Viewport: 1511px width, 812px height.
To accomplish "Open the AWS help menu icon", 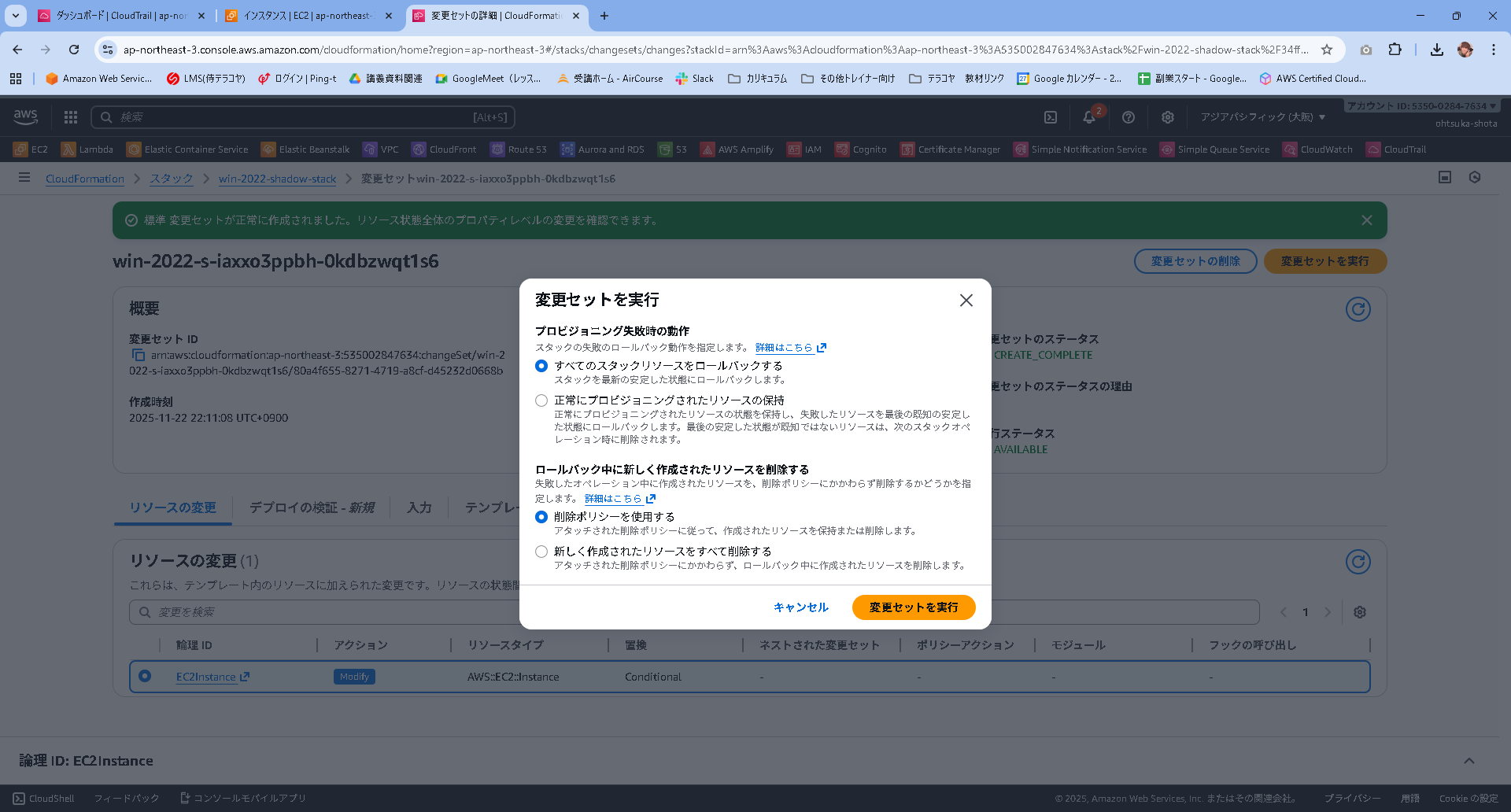I will tap(1129, 117).
